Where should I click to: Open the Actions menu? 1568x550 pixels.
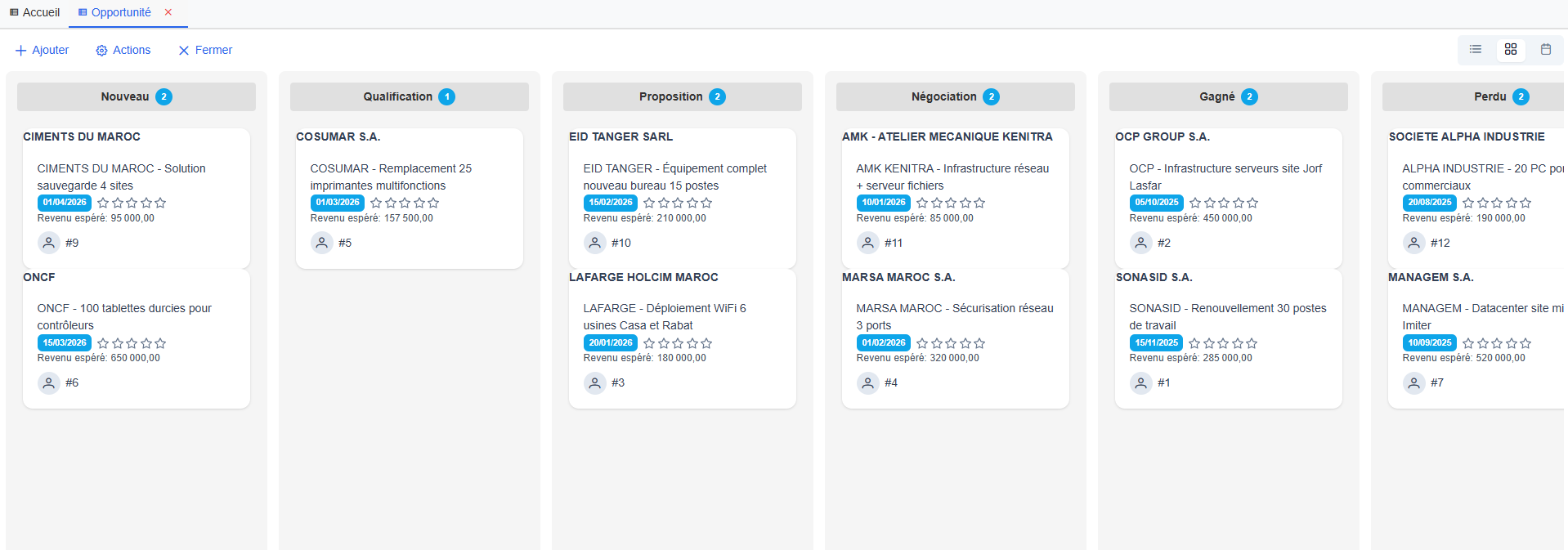click(123, 50)
